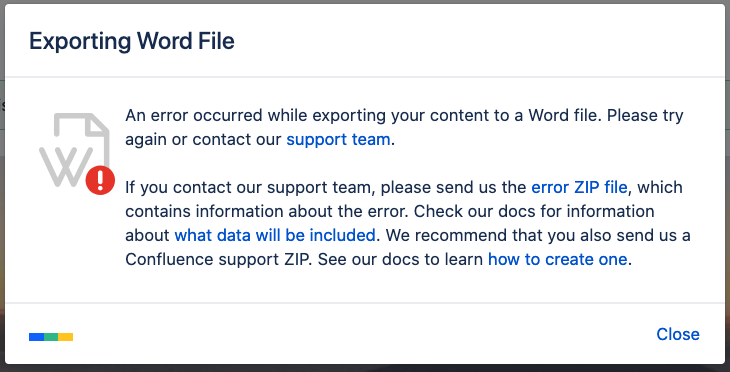Click the empty footer area beside Close
Screen dimensions: 730x372
[363, 334]
